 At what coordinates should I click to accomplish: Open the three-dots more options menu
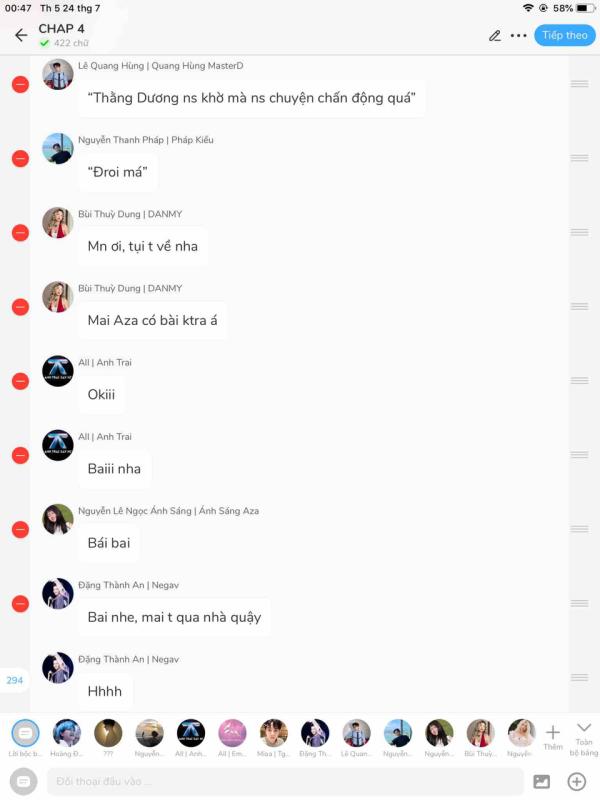click(518, 35)
